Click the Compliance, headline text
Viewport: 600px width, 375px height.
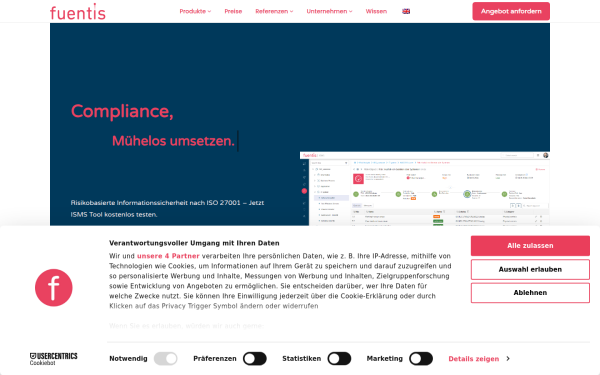122,111
